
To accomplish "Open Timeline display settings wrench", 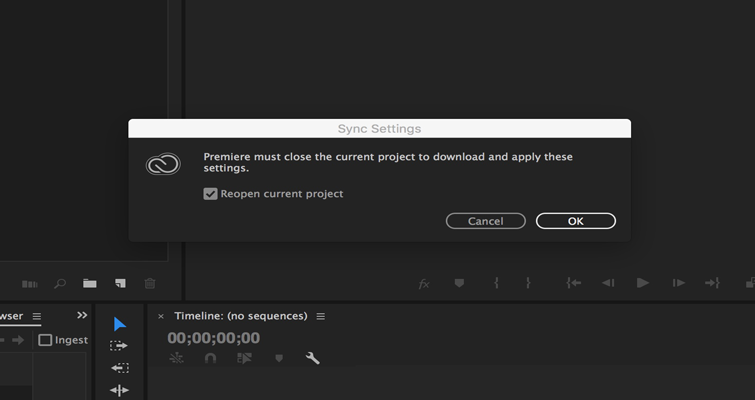I will pyautogui.click(x=312, y=358).
